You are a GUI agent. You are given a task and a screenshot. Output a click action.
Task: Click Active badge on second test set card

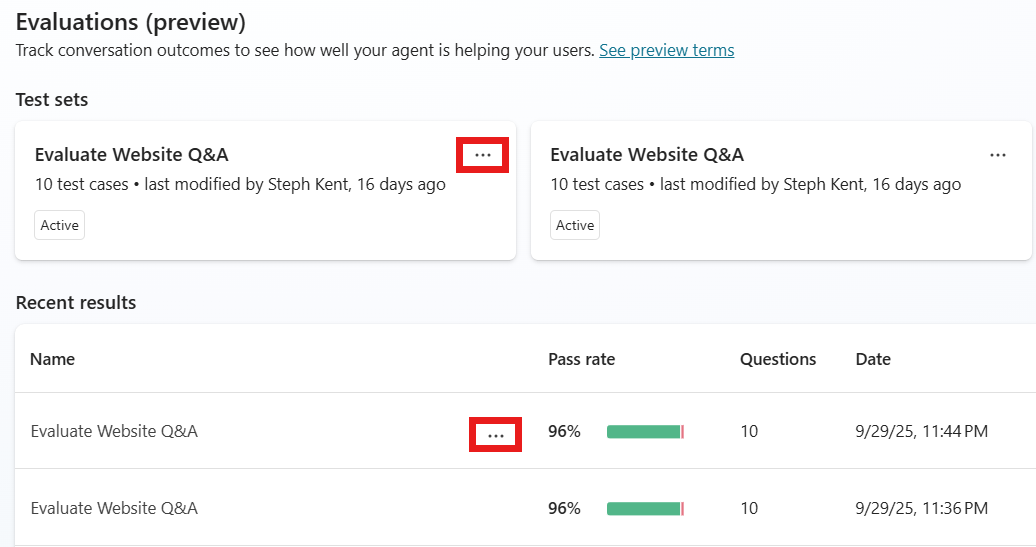(575, 225)
